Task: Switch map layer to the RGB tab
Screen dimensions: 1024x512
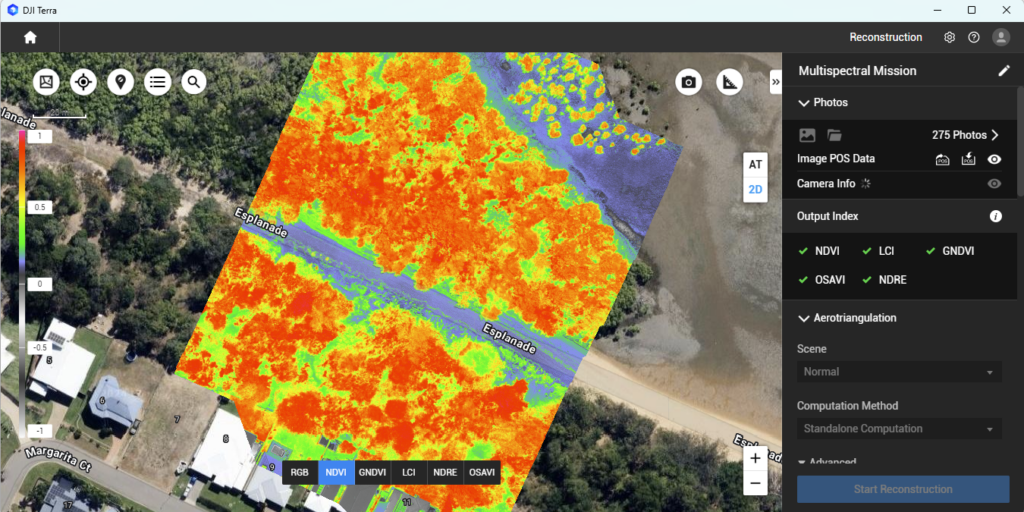Action: point(300,472)
